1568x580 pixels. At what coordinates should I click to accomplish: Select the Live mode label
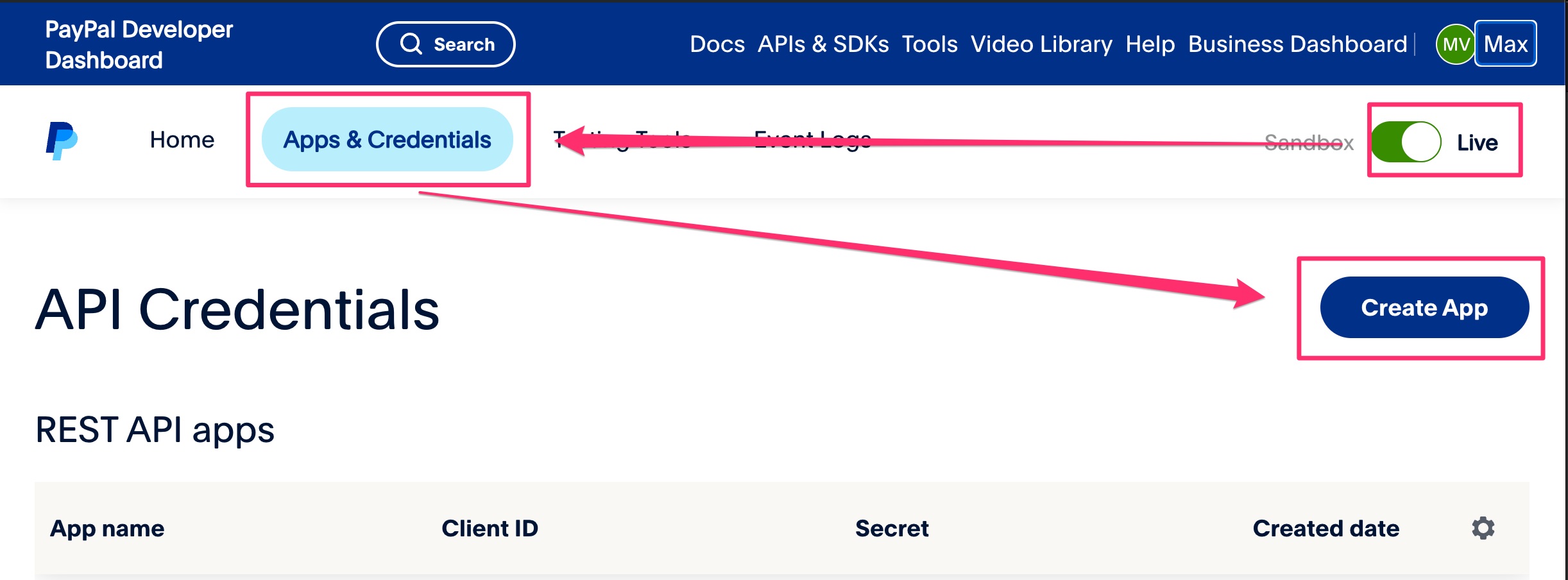click(x=1477, y=142)
